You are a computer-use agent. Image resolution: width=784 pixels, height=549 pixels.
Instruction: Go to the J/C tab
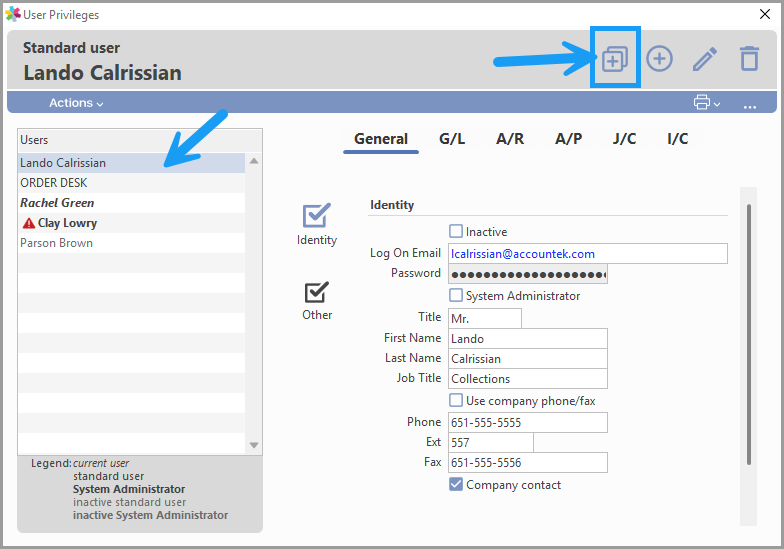click(x=624, y=139)
